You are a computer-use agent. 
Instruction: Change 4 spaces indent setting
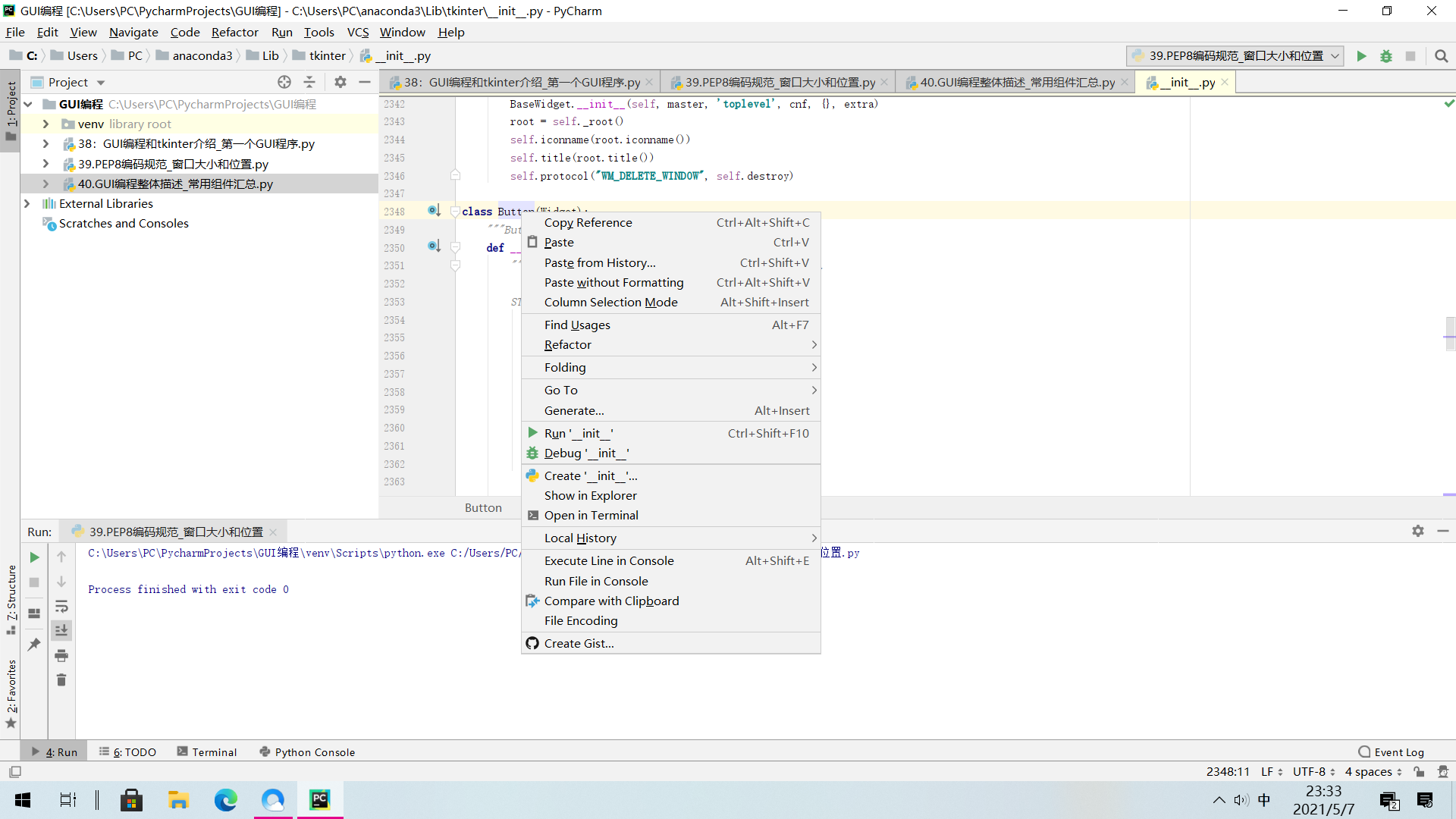coord(1373,772)
